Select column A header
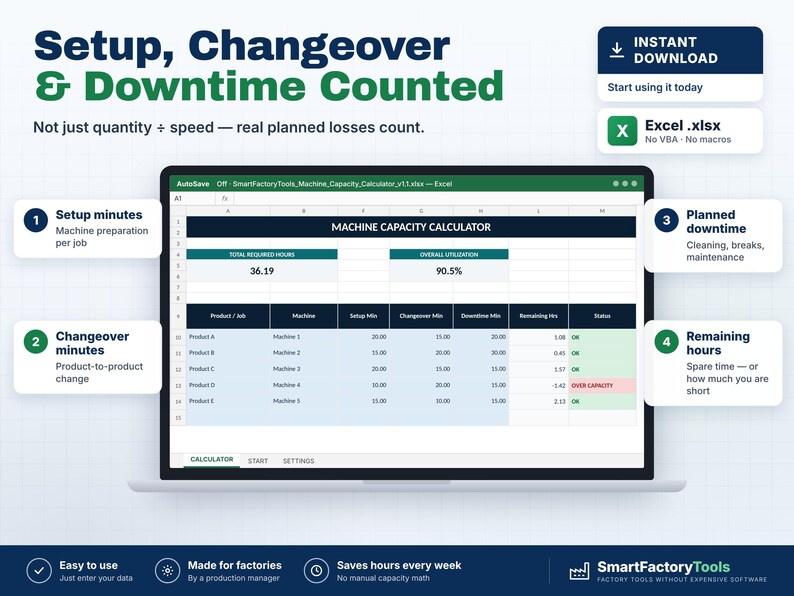 [x=228, y=211]
